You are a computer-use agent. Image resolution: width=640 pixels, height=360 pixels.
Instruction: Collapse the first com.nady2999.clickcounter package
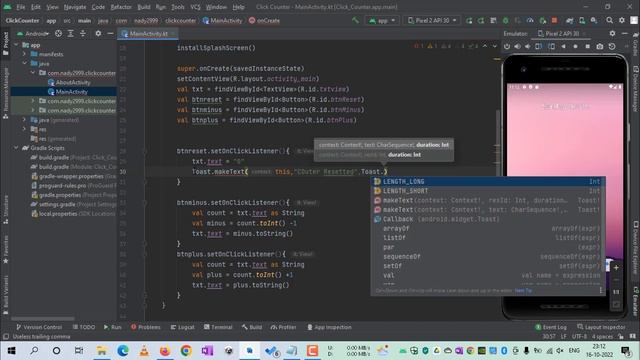(x=33, y=73)
